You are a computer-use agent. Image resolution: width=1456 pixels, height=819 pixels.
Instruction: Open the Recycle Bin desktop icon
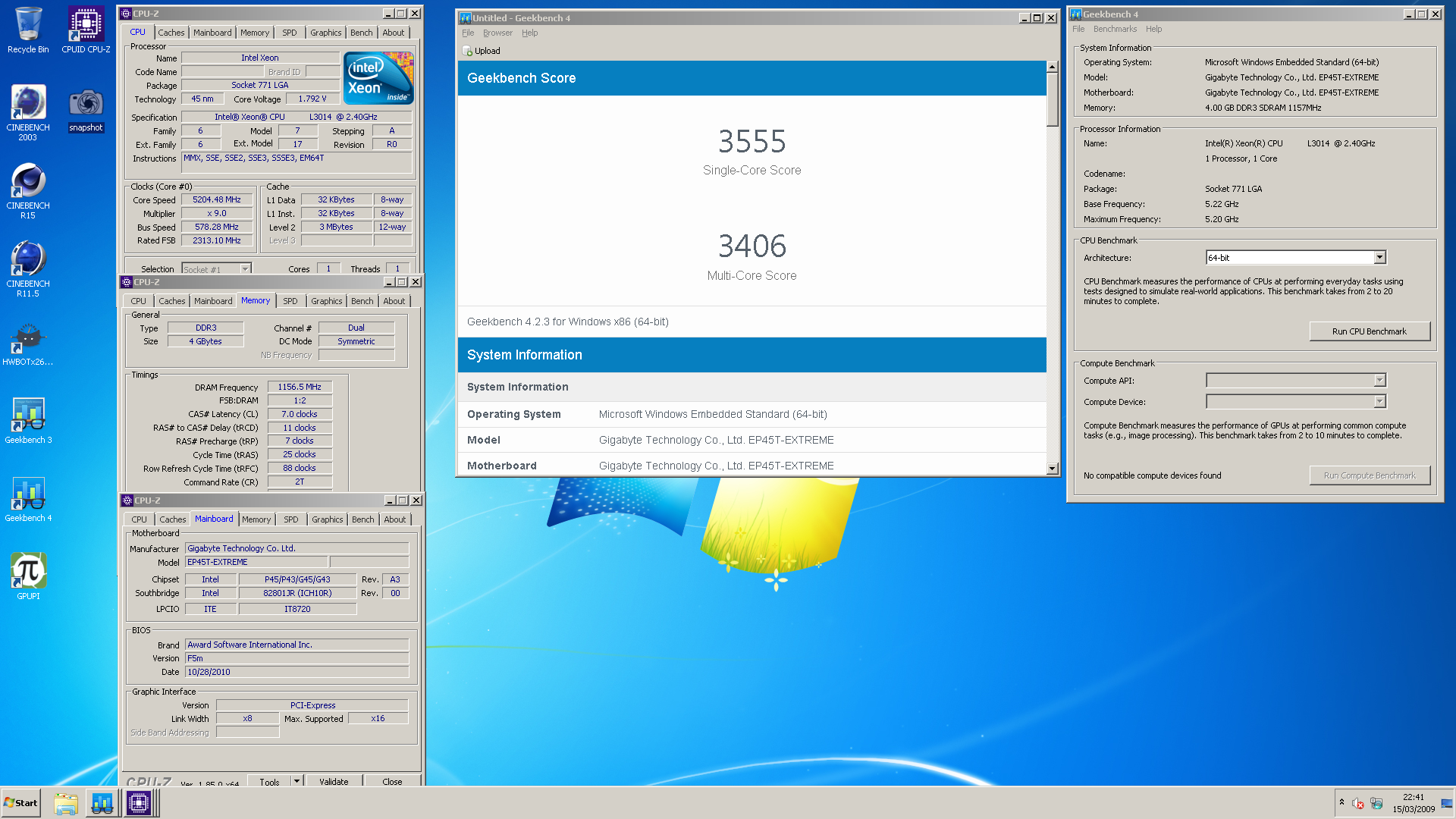(28, 30)
